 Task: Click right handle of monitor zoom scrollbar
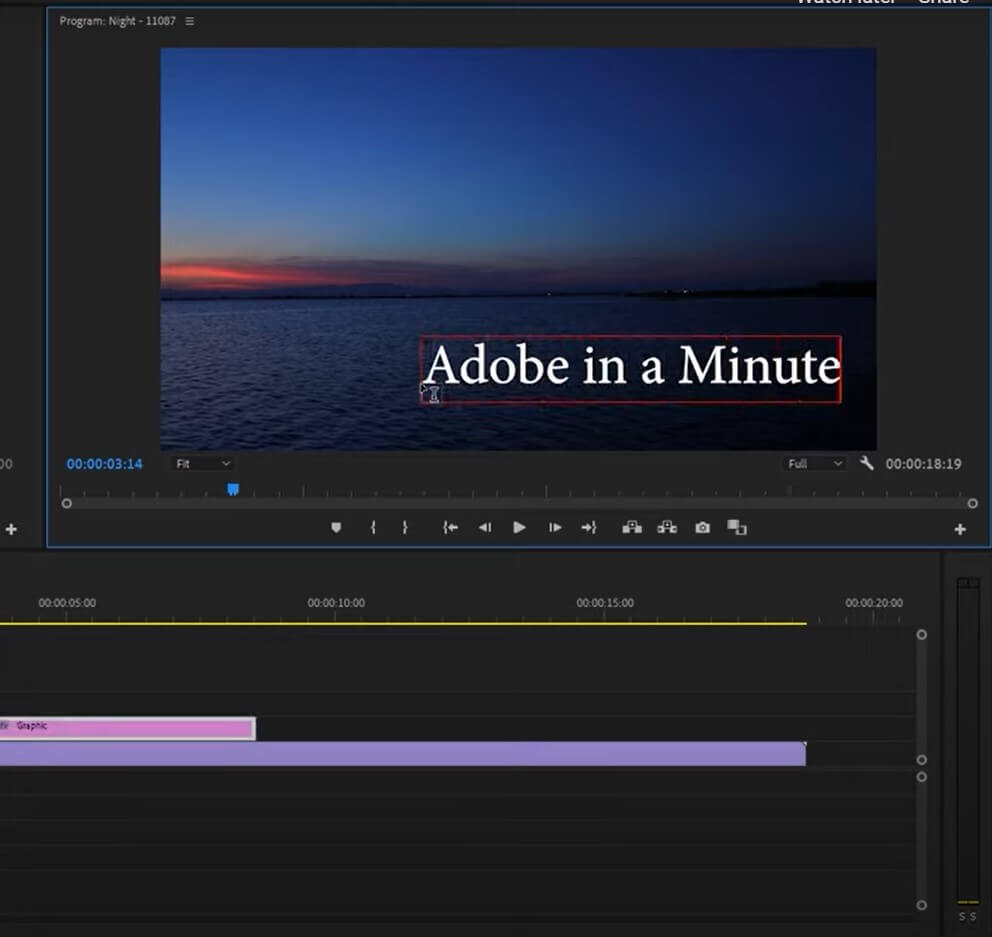pyautogui.click(x=972, y=504)
